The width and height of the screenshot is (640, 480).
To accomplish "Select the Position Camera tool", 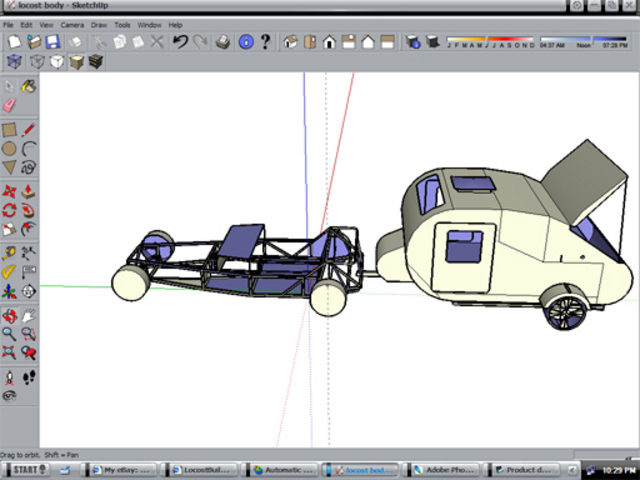I will click(9, 378).
